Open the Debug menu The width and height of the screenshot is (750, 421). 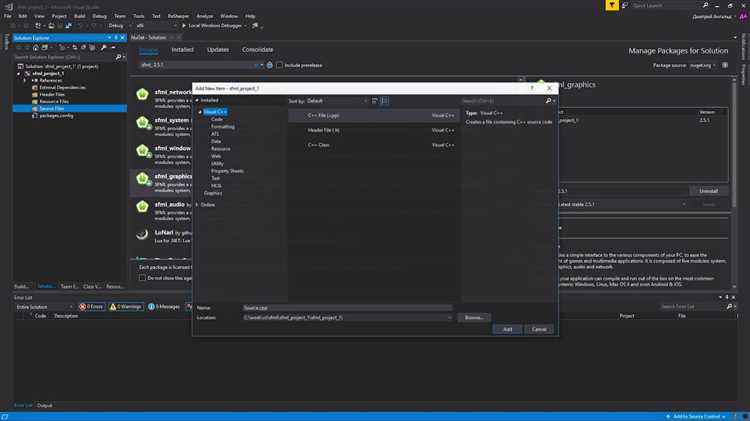[x=99, y=16]
